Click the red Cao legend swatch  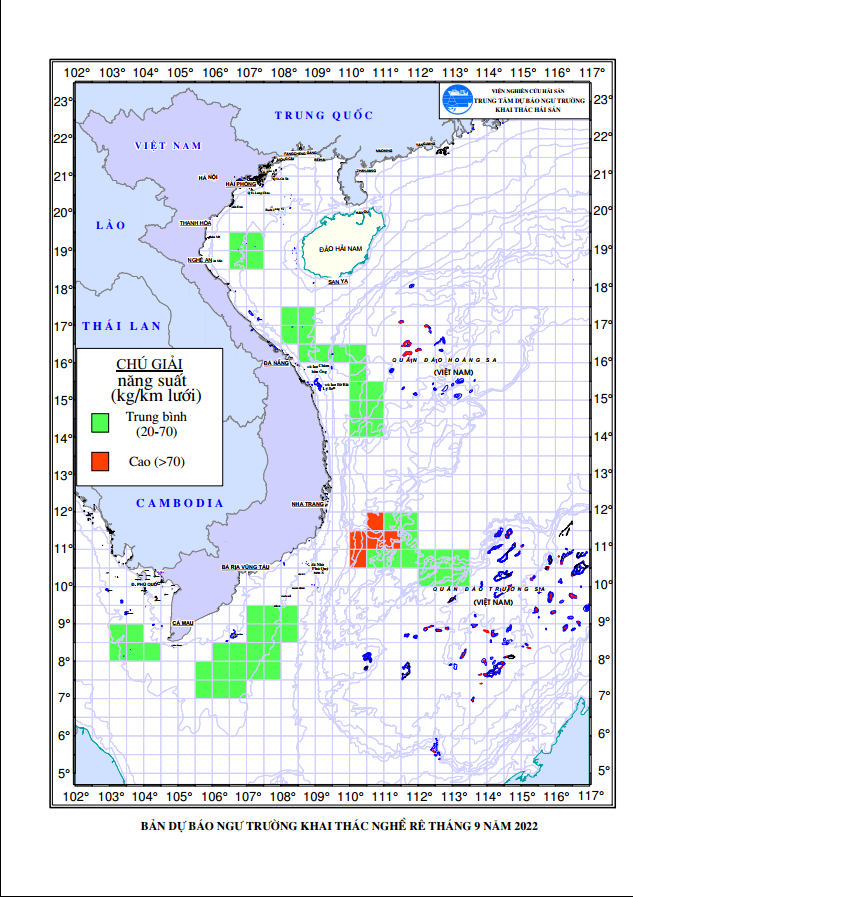coord(100,461)
